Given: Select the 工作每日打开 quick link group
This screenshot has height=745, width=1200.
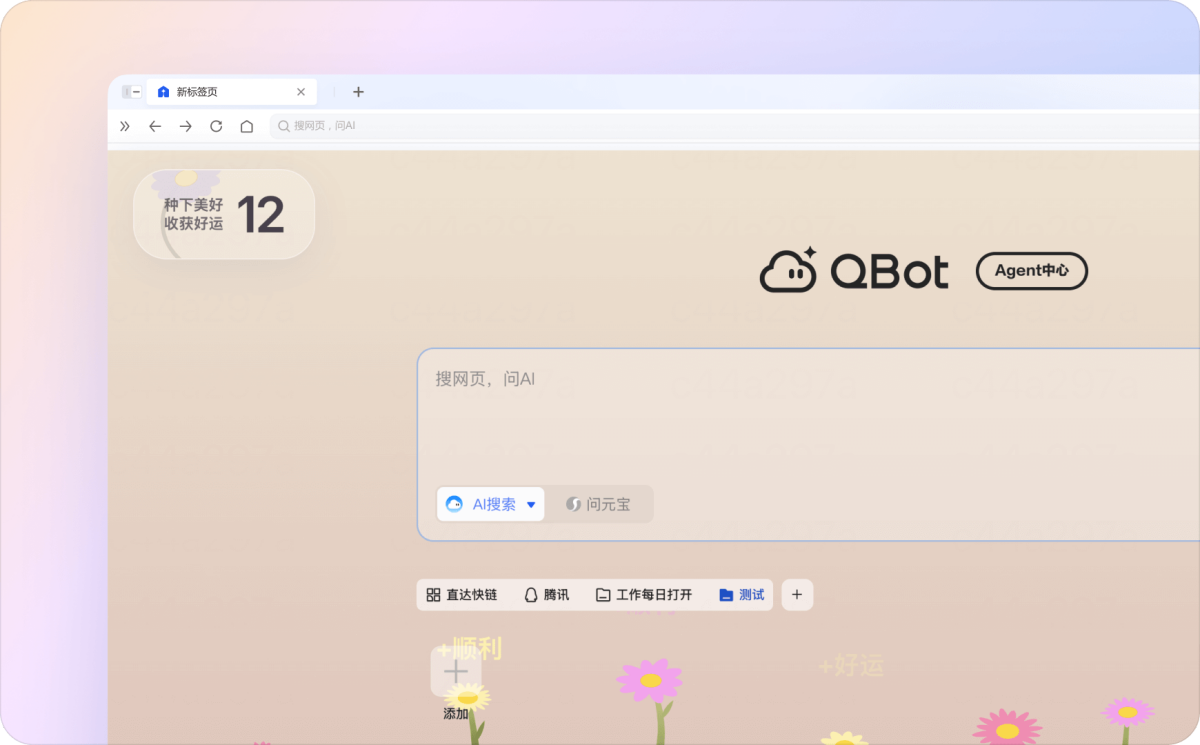Looking at the screenshot, I should click(643, 594).
